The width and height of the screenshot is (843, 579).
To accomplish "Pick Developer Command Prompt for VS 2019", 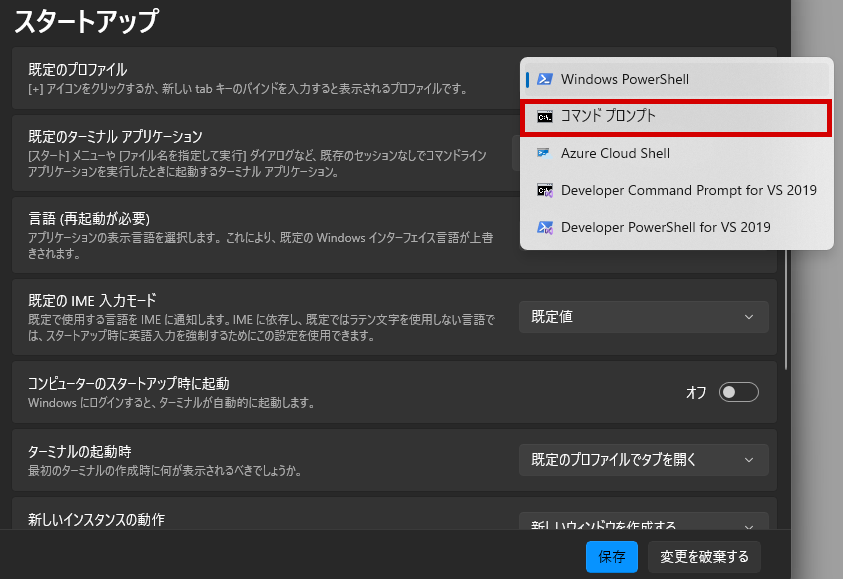I will click(x=688, y=190).
